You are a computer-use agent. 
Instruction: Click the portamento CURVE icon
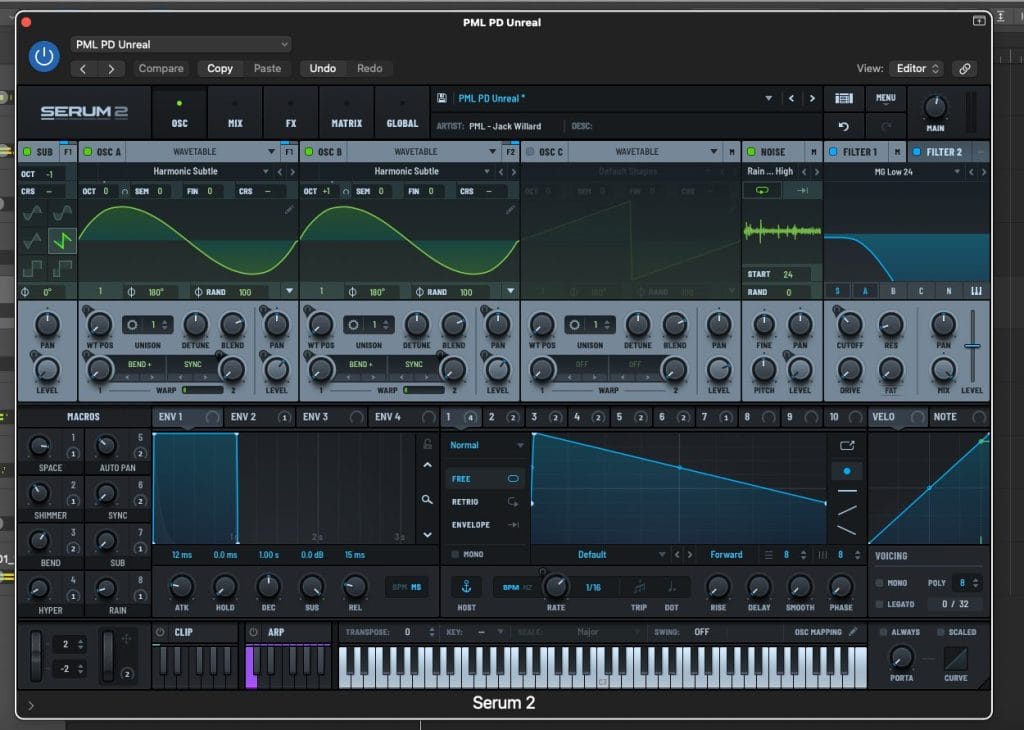click(955, 658)
